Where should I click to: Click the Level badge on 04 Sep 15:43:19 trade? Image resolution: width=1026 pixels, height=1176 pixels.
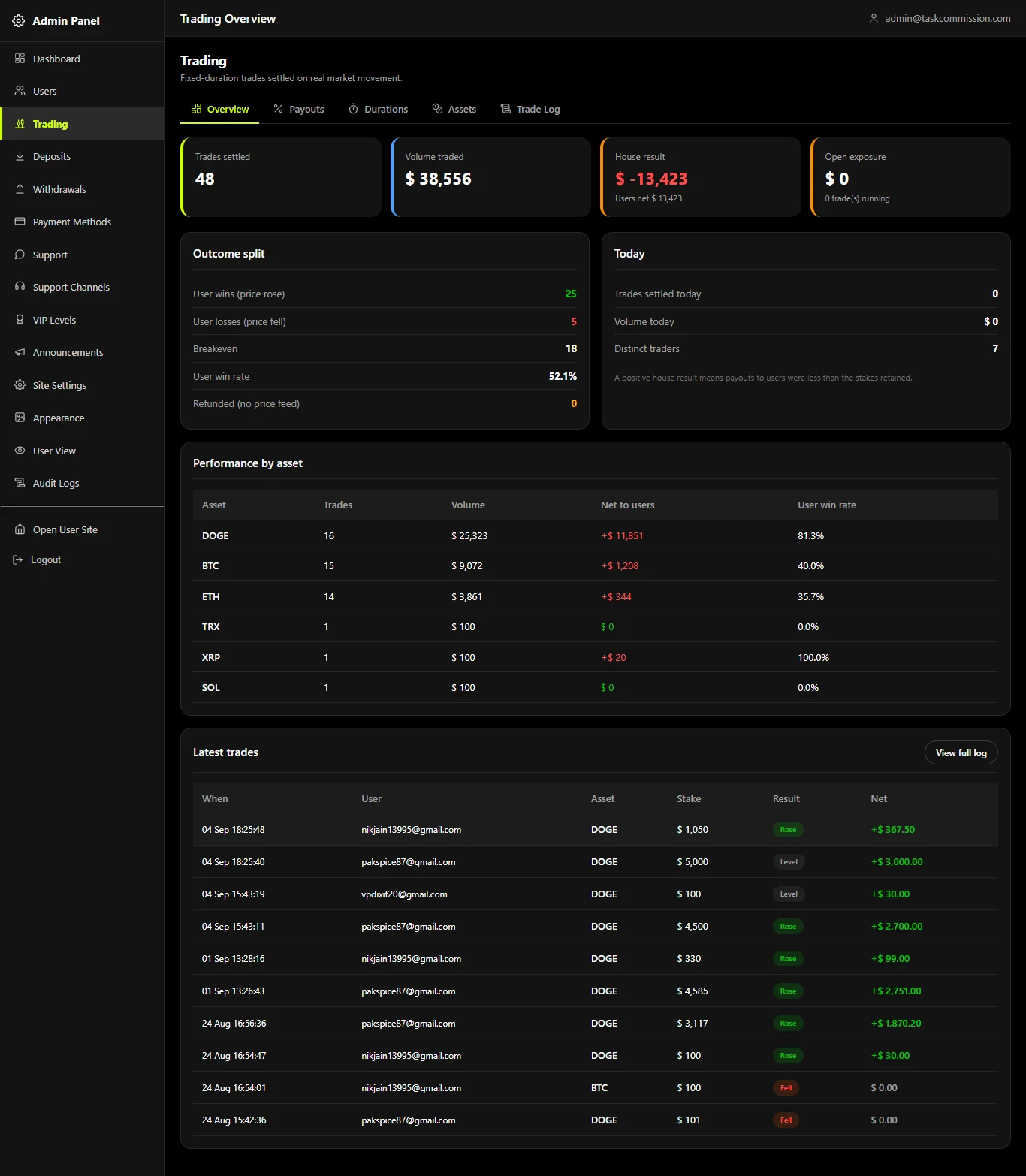[x=789, y=894]
